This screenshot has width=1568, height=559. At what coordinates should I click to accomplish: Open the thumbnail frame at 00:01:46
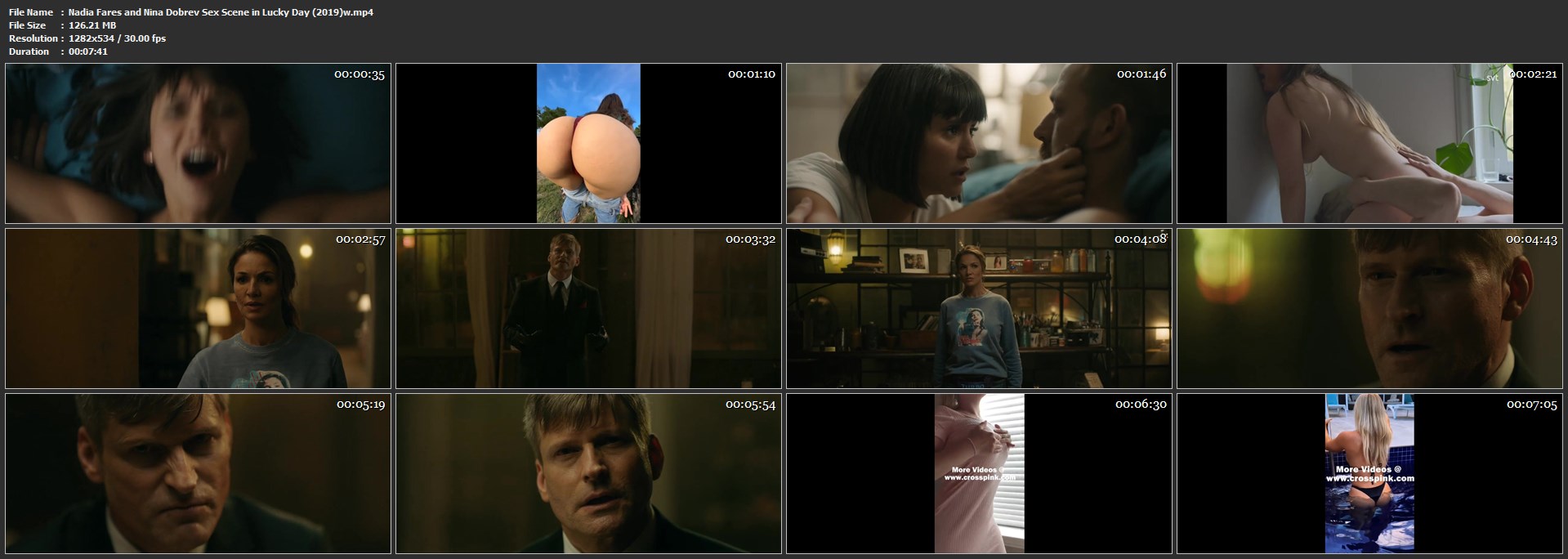[x=979, y=143]
